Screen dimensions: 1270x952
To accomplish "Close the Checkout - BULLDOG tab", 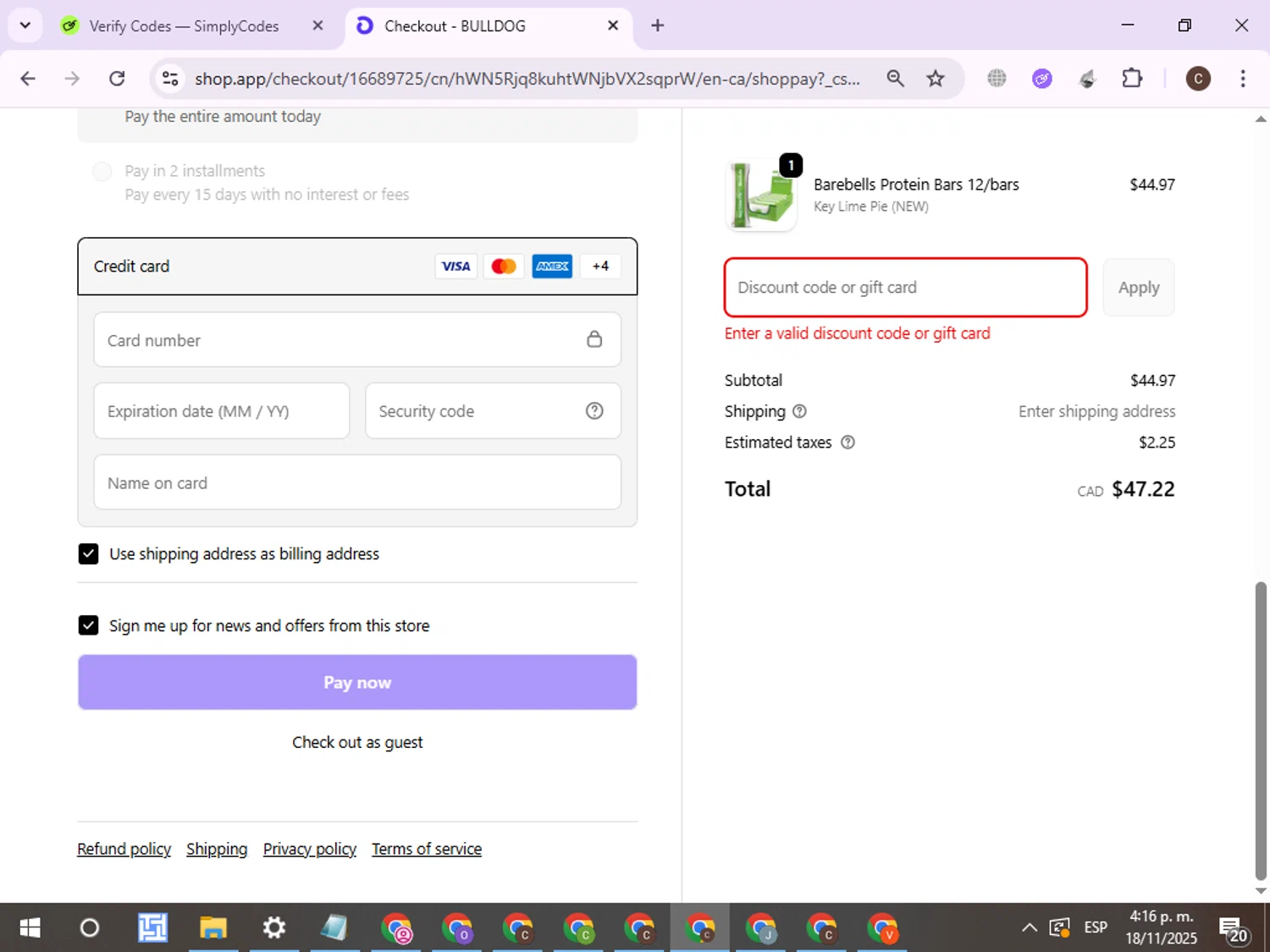I will 613,25.
